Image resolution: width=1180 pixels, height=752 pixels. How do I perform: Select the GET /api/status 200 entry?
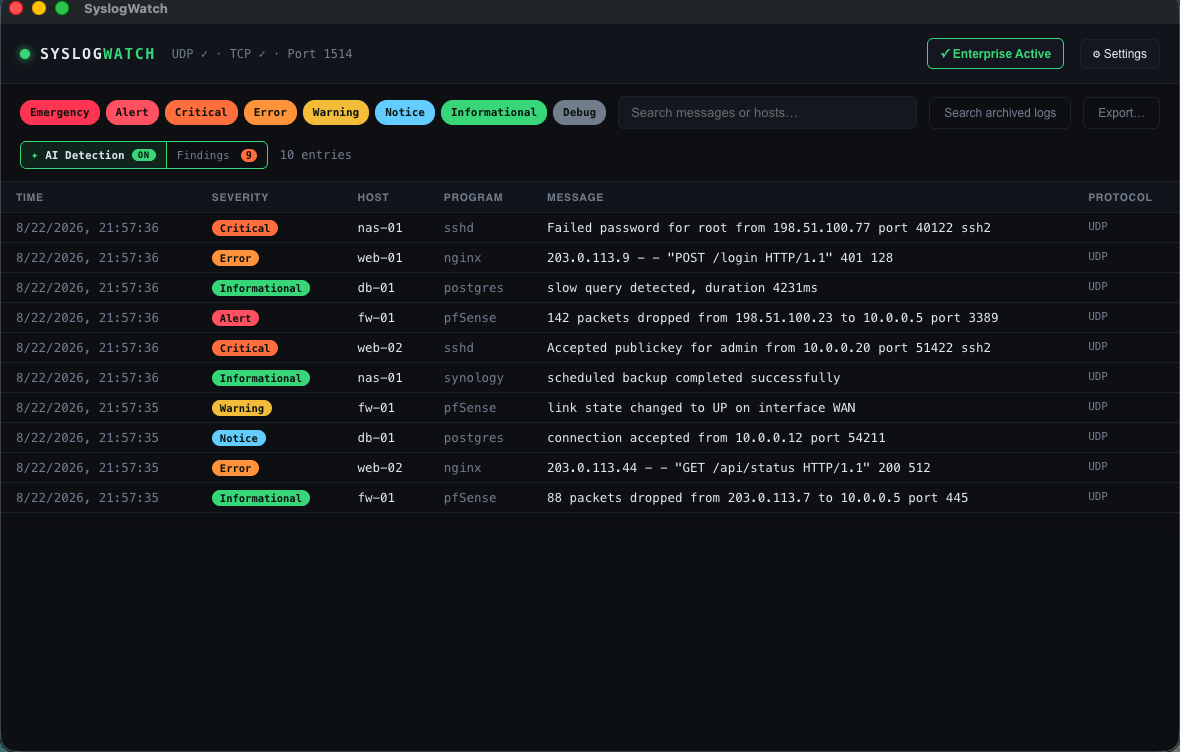click(590, 467)
